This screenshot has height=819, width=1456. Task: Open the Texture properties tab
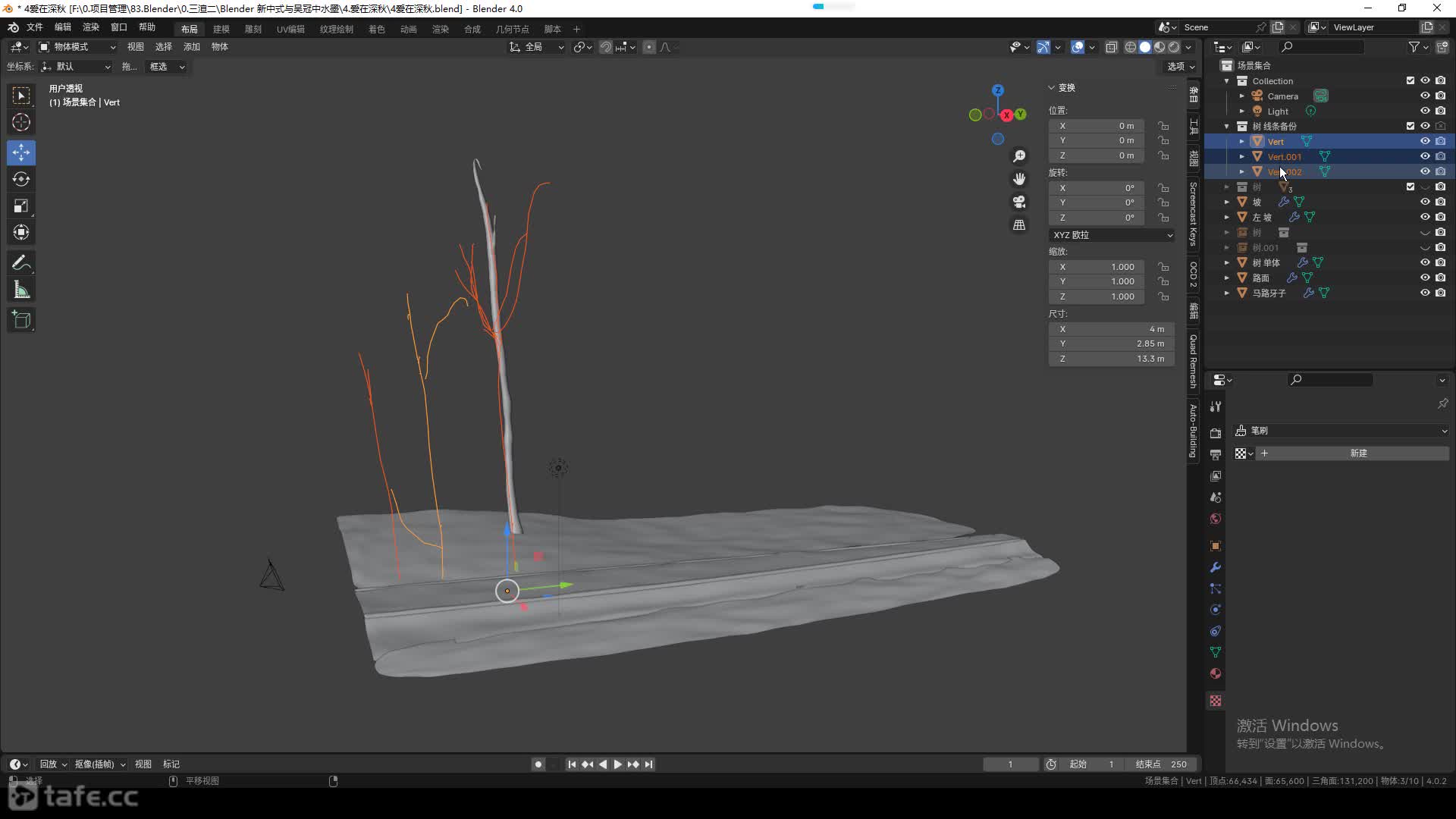1216,701
